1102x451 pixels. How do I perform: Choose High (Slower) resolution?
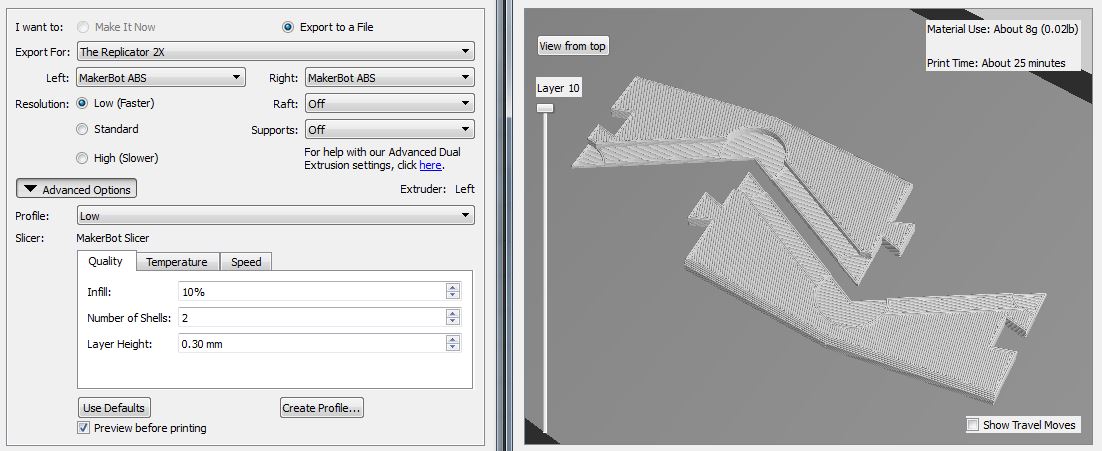point(82,158)
